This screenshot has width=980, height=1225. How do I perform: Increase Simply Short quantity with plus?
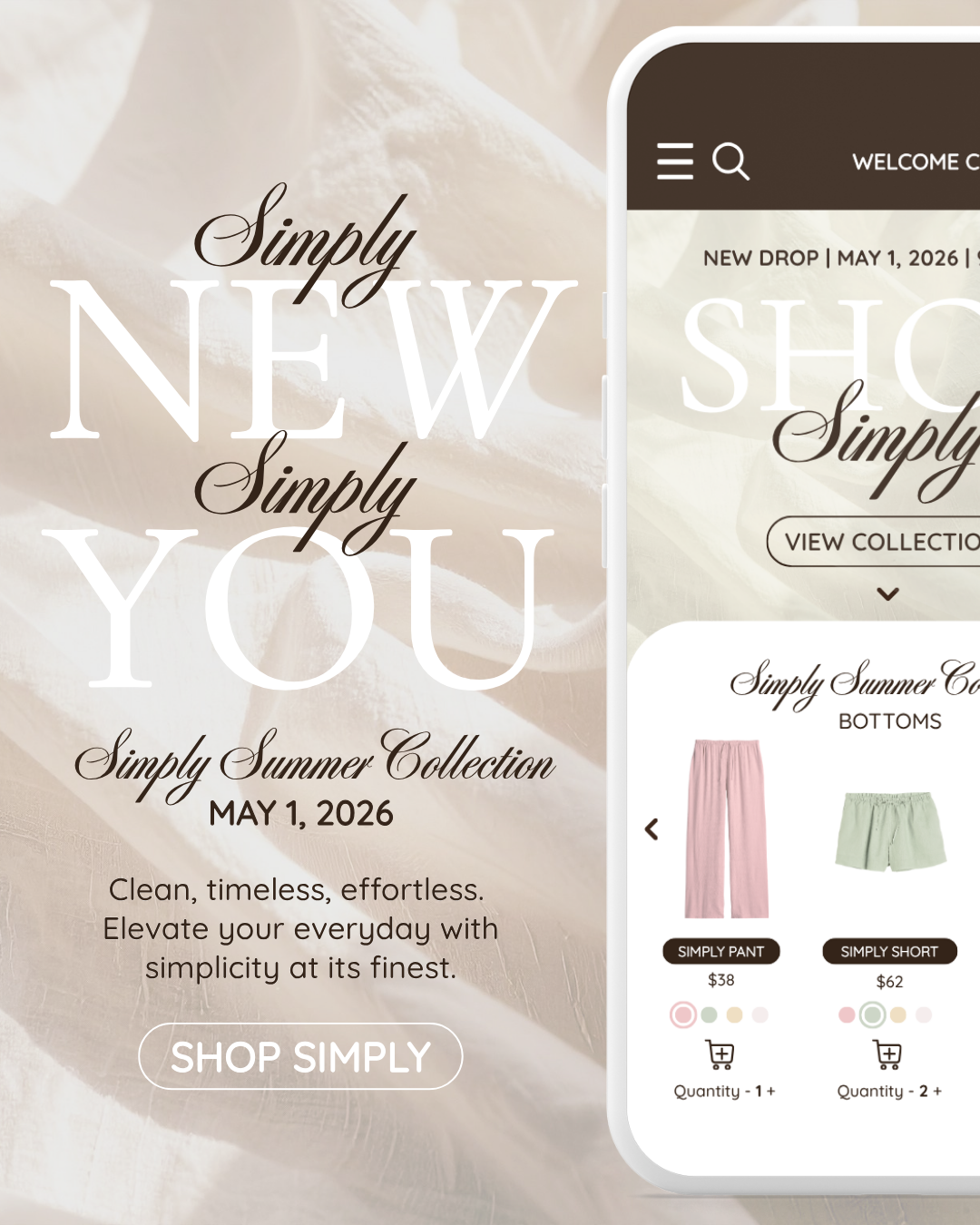(937, 1091)
